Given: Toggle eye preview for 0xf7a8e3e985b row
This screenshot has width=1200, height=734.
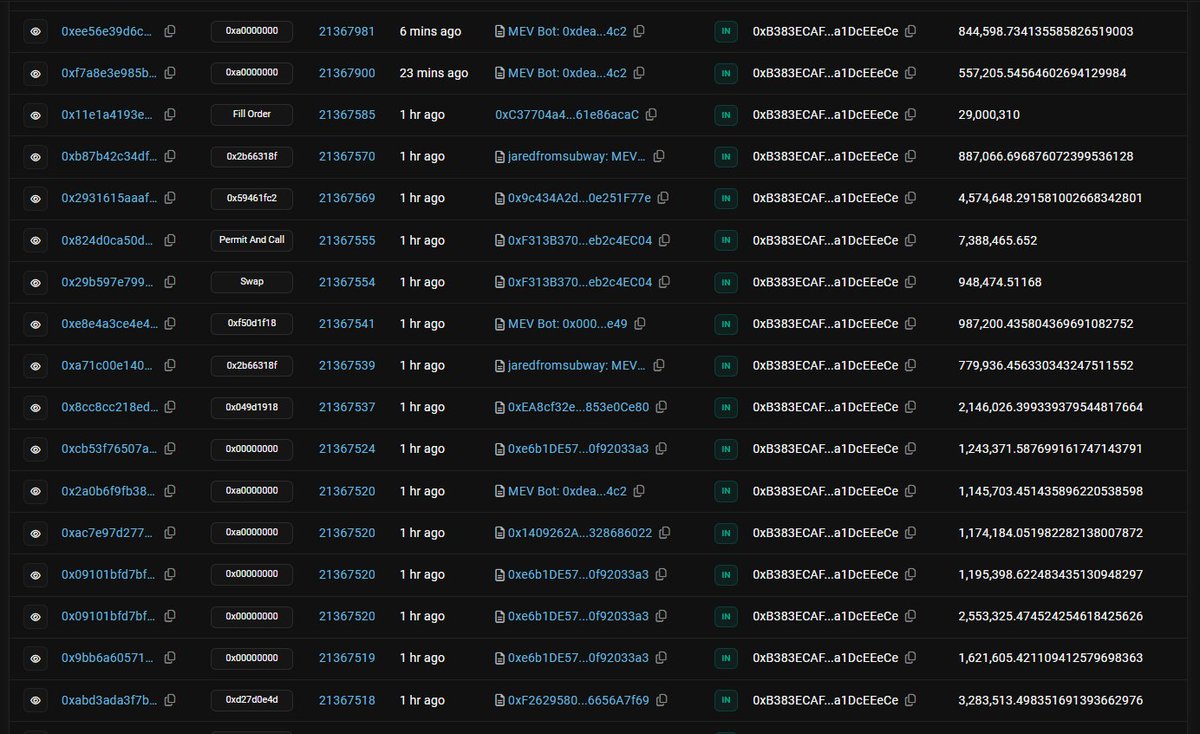Looking at the screenshot, I should [35, 73].
